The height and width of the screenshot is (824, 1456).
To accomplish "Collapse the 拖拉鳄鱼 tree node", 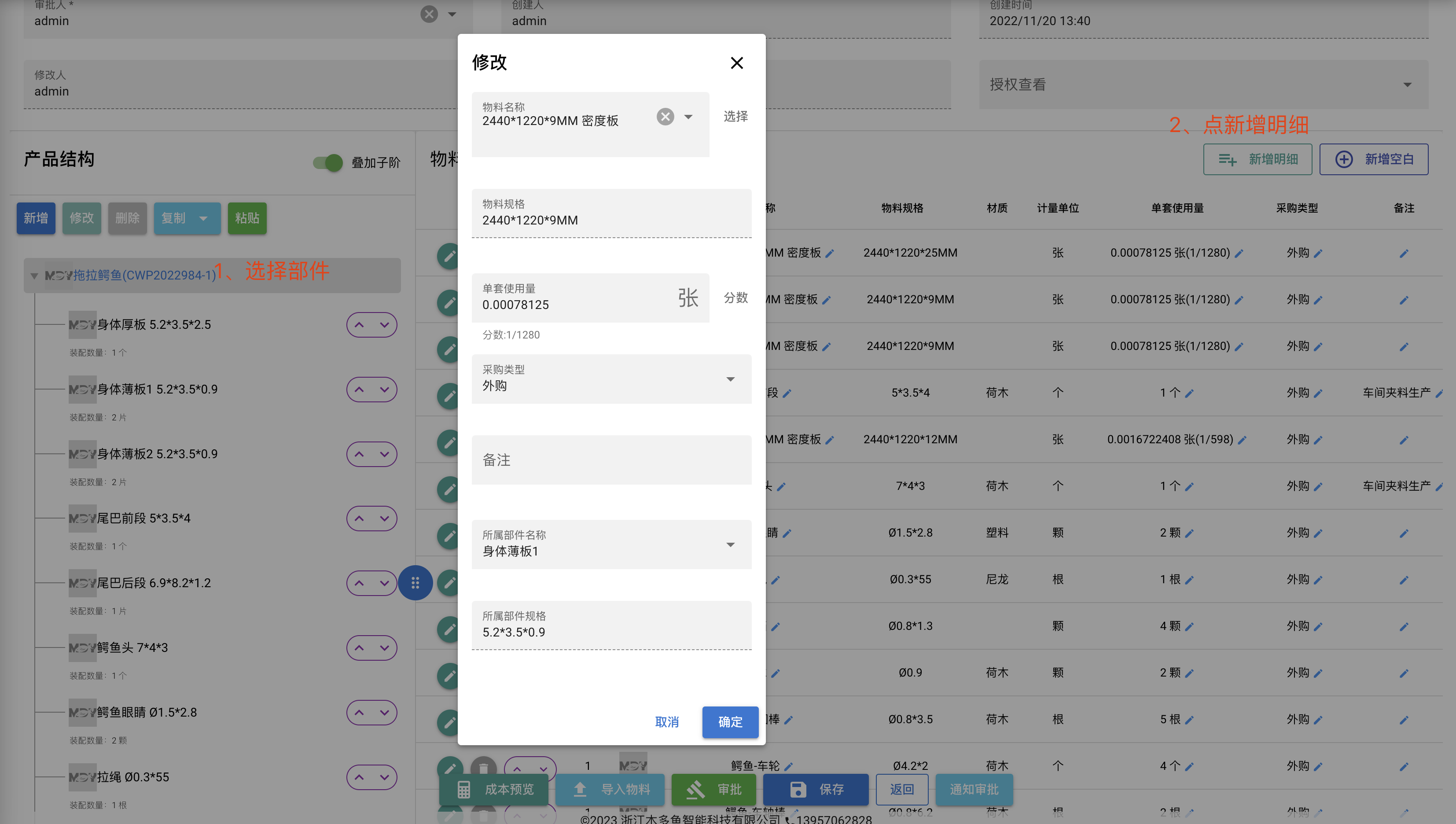I will click(34, 276).
